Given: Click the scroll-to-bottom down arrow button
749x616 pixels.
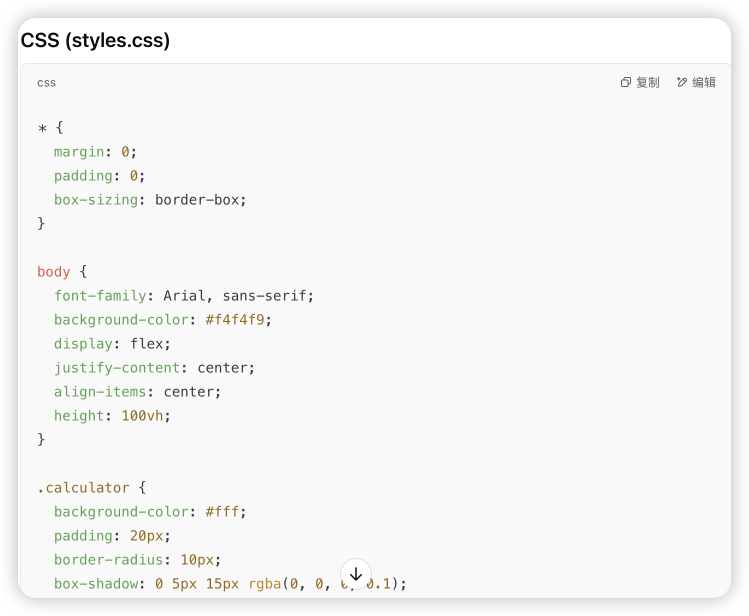Looking at the screenshot, I should click(x=356, y=574).
